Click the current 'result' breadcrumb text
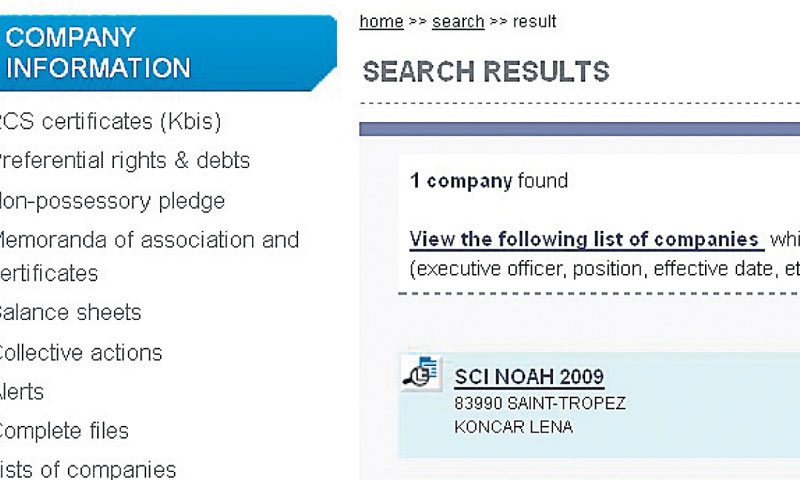The width and height of the screenshot is (800, 480). pyautogui.click(x=535, y=21)
